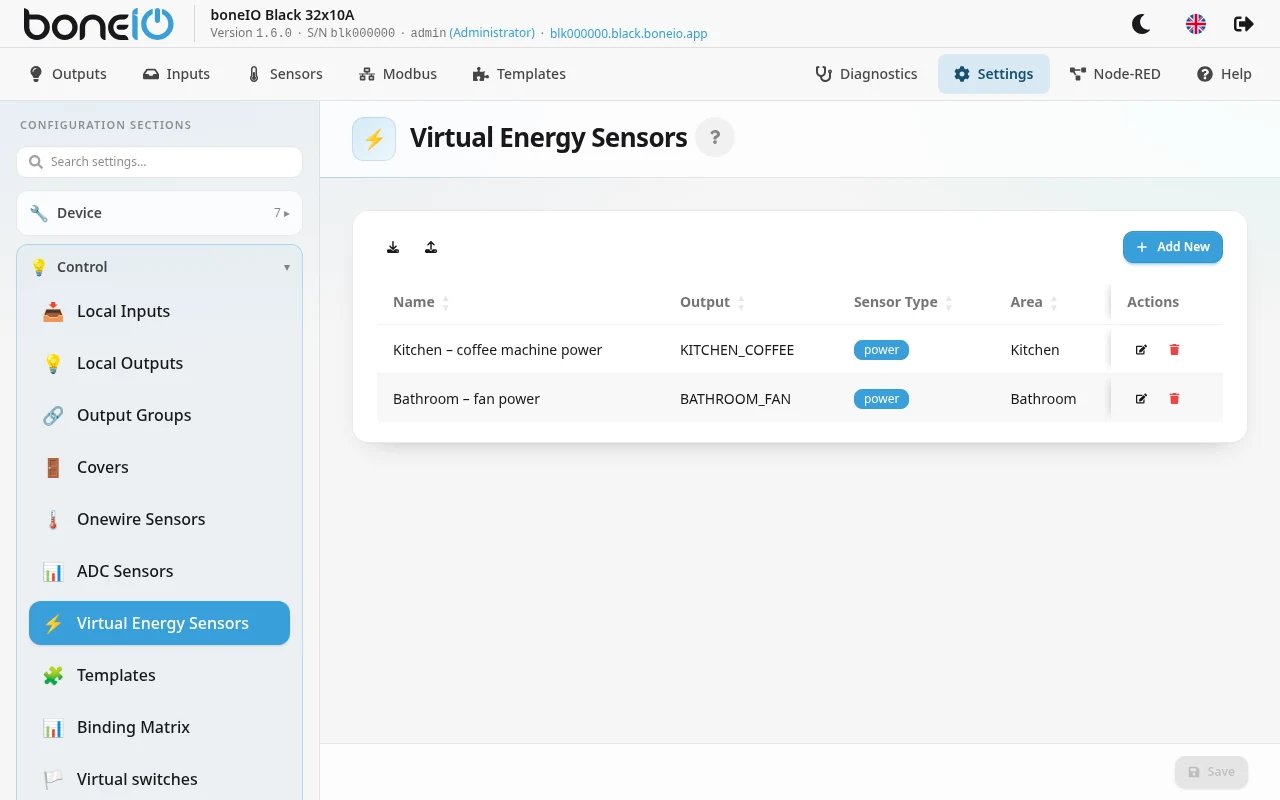Click the Save button
The width and height of the screenshot is (1280, 800).
(x=1211, y=772)
